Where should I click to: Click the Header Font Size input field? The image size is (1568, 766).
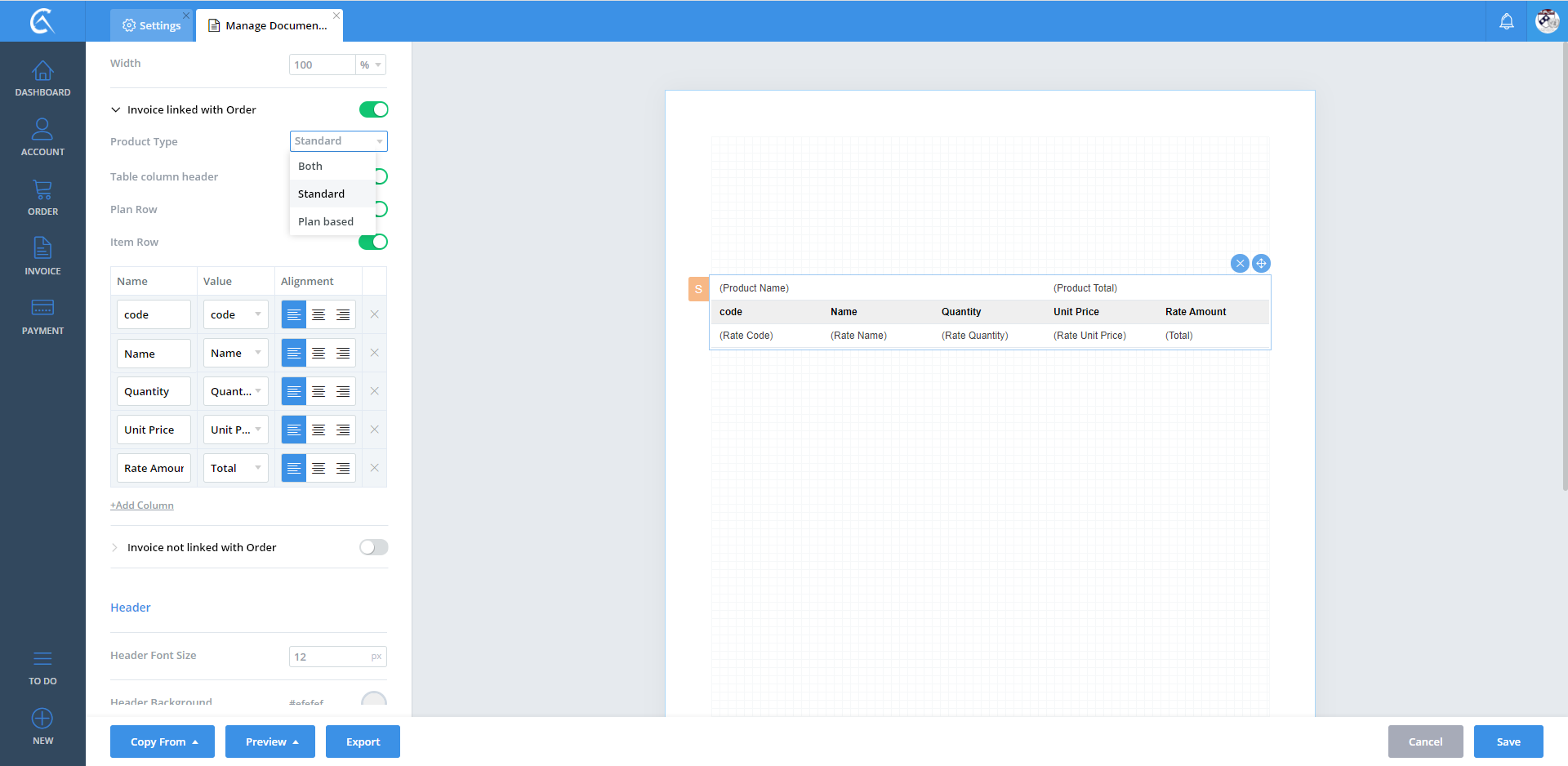[x=330, y=657]
